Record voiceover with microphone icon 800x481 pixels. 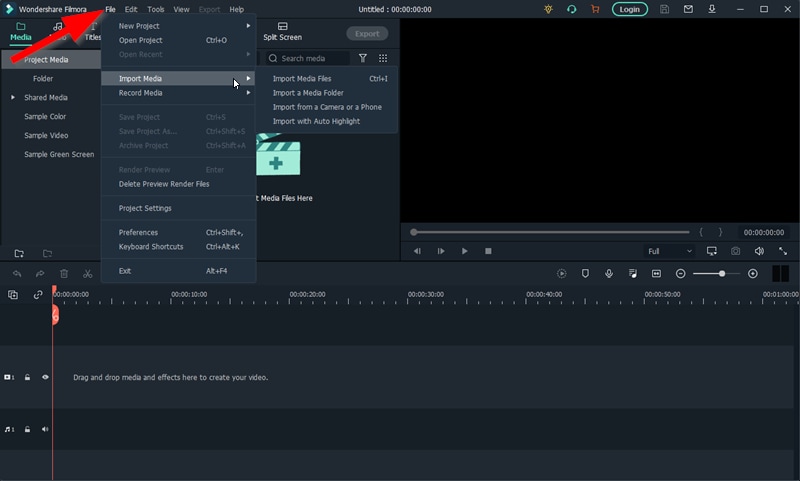[x=609, y=274]
